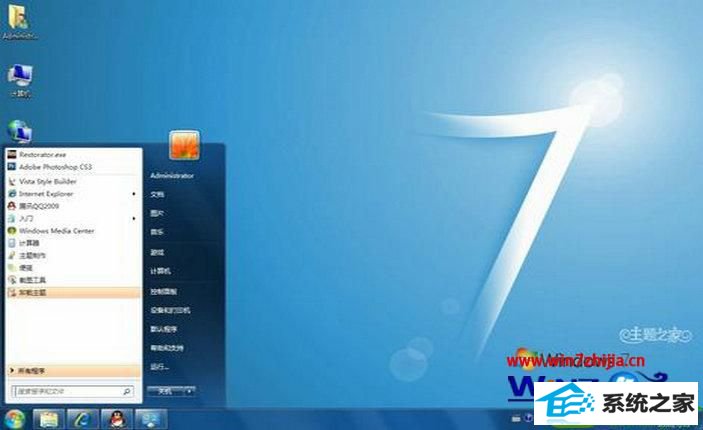Open 音乐 Music in Start menu

[157, 232]
